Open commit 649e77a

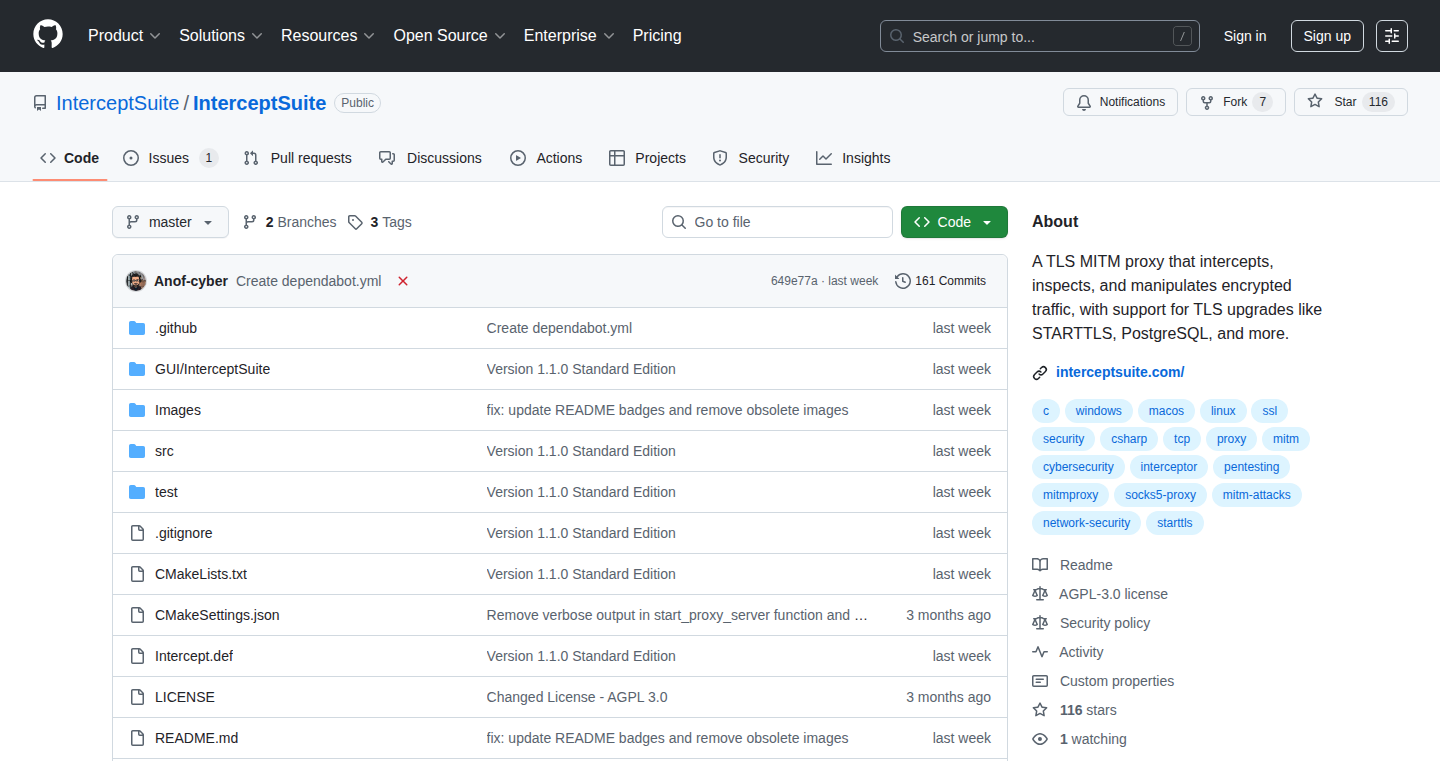[794, 281]
